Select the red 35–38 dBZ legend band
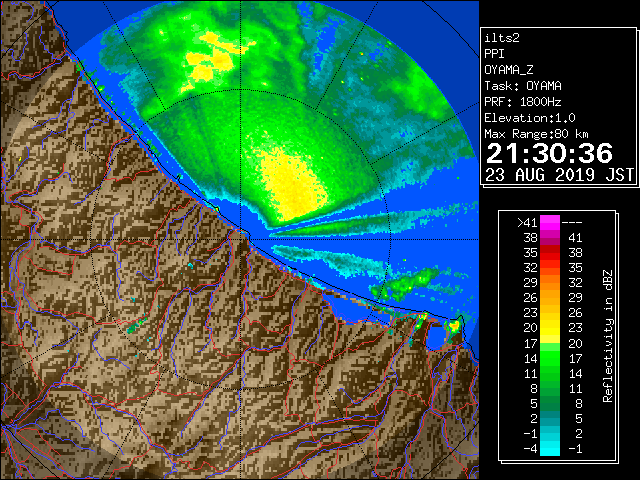Viewport: 640px width, 480px height. click(550, 253)
